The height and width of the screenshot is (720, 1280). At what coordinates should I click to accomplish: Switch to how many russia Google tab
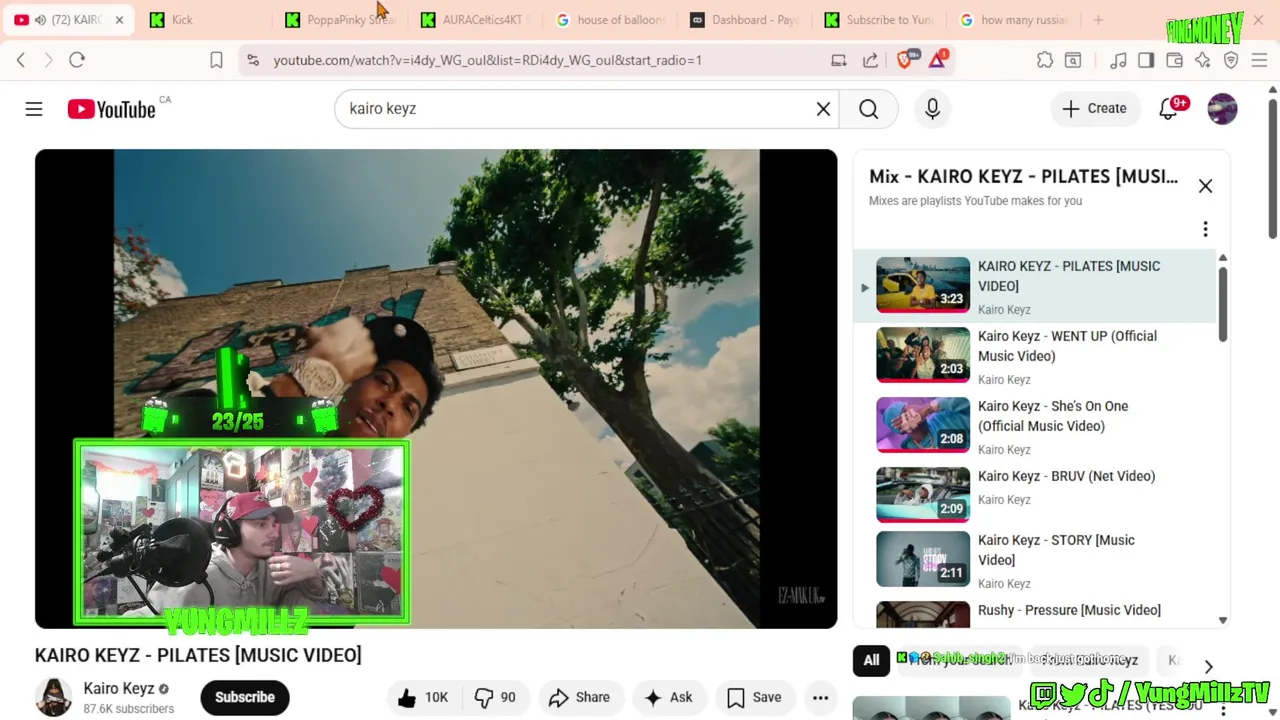(x=1016, y=20)
